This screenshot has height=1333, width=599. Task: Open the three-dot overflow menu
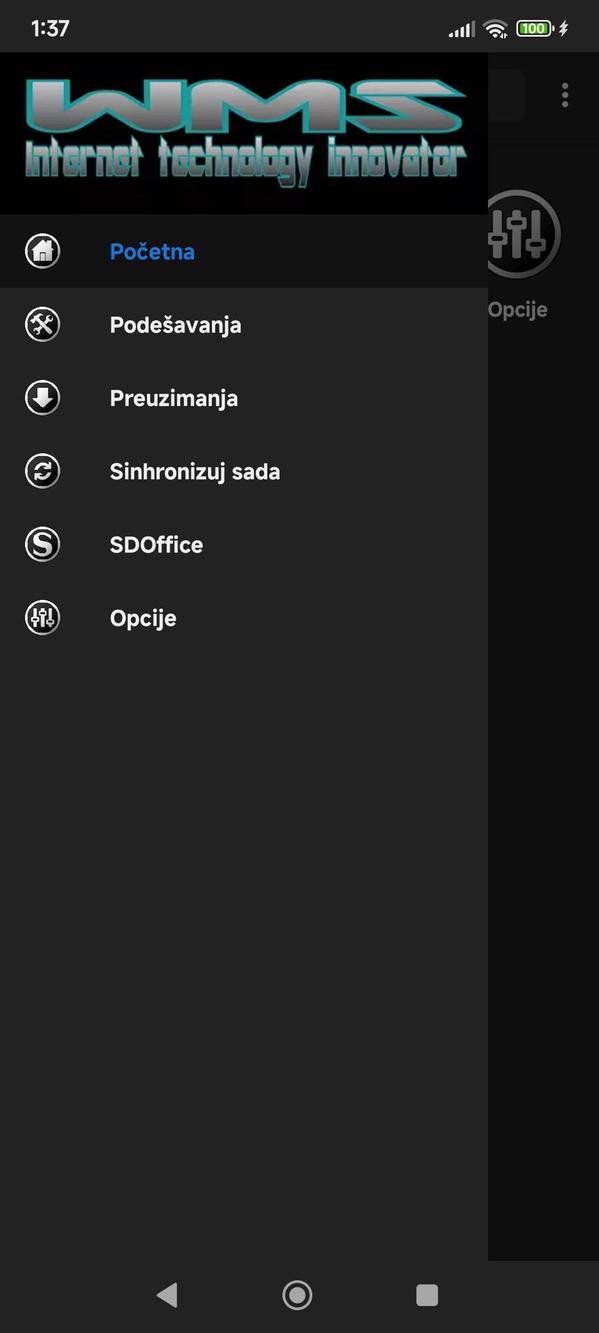click(x=565, y=95)
